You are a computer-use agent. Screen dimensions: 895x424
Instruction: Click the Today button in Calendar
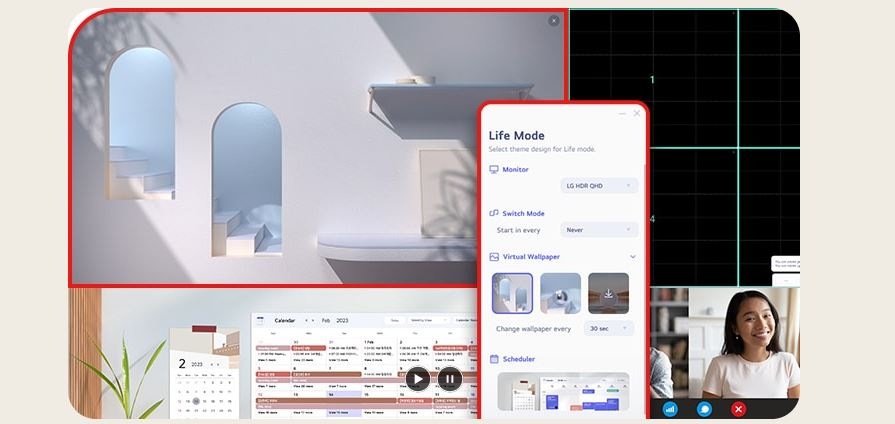pos(394,321)
